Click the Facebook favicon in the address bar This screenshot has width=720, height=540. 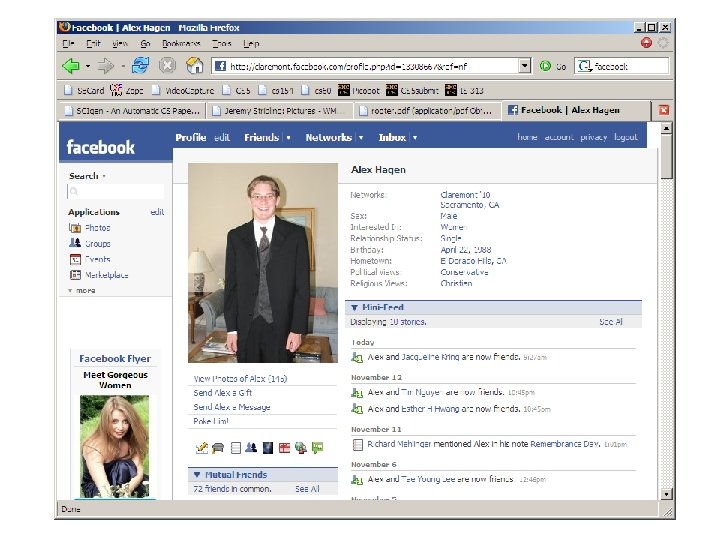220,66
